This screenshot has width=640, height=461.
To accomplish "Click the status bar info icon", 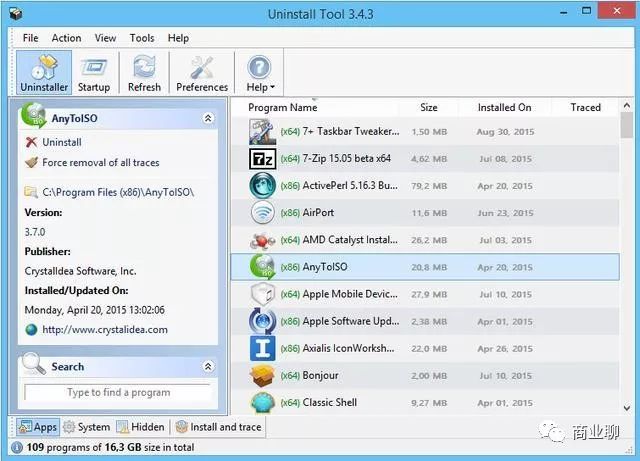I will pos(17,448).
